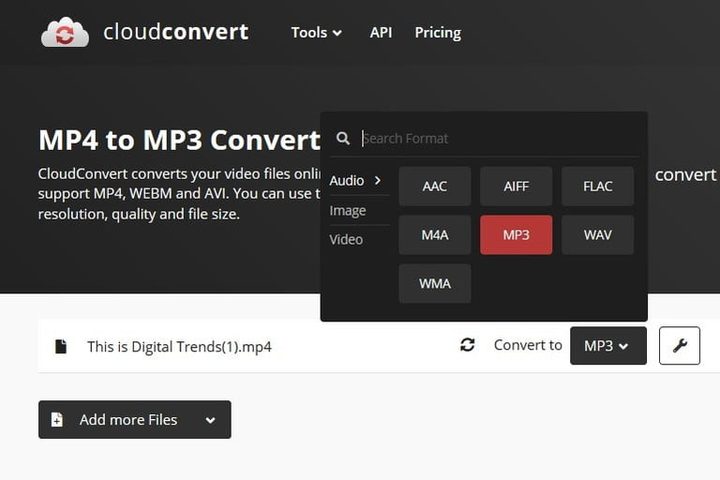Choose WAV as output format
Screen dimensions: 720x480
[597, 235]
